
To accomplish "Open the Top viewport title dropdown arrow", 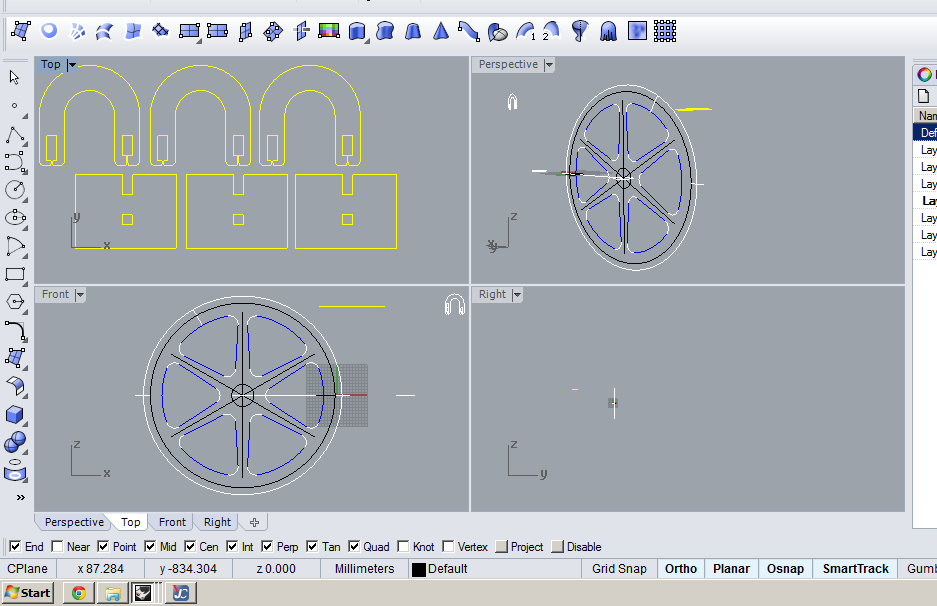I will tap(72, 65).
